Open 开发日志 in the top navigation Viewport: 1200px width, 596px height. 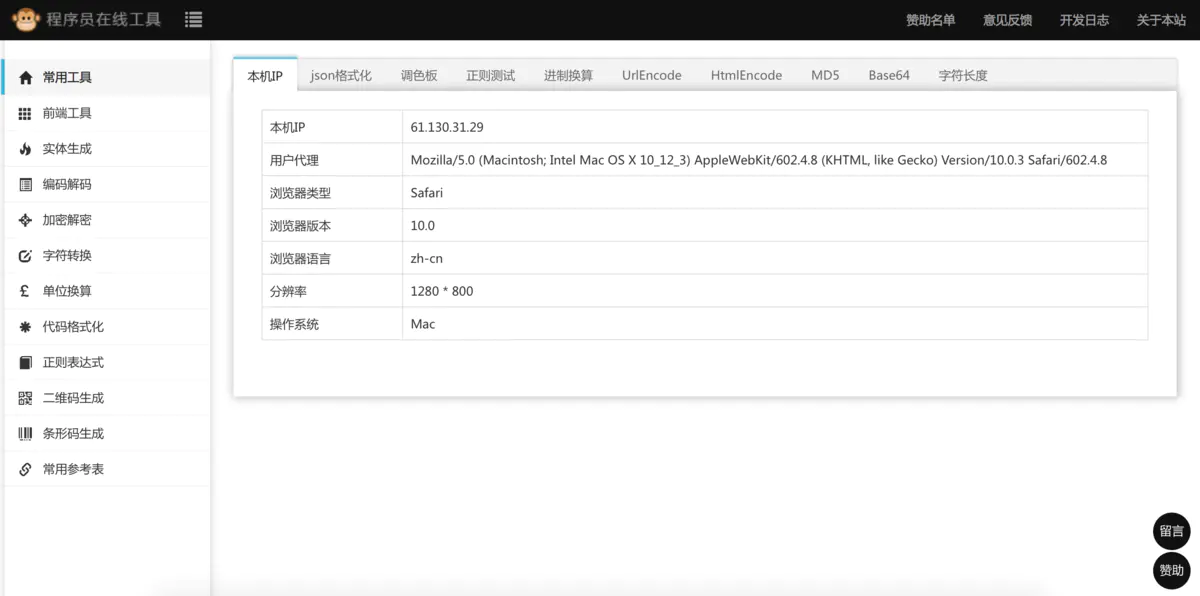coord(1084,20)
